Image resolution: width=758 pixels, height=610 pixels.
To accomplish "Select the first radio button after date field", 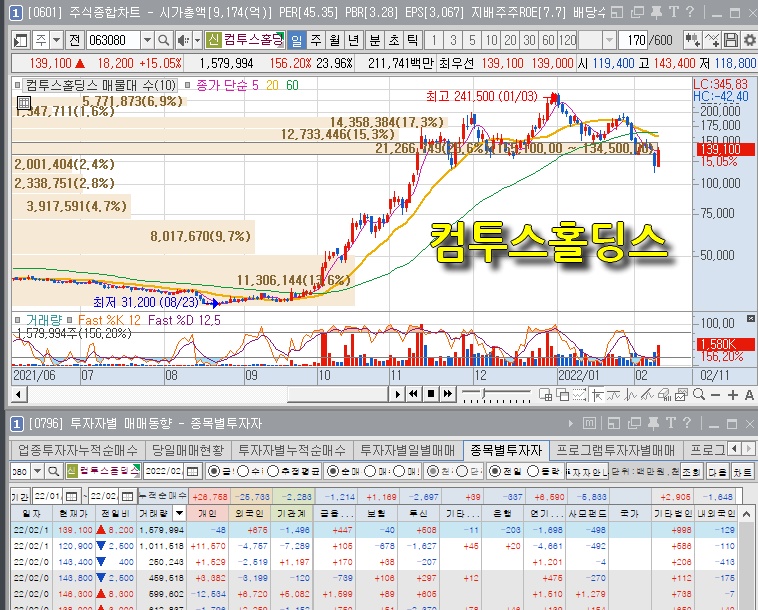I will [x=213, y=471].
